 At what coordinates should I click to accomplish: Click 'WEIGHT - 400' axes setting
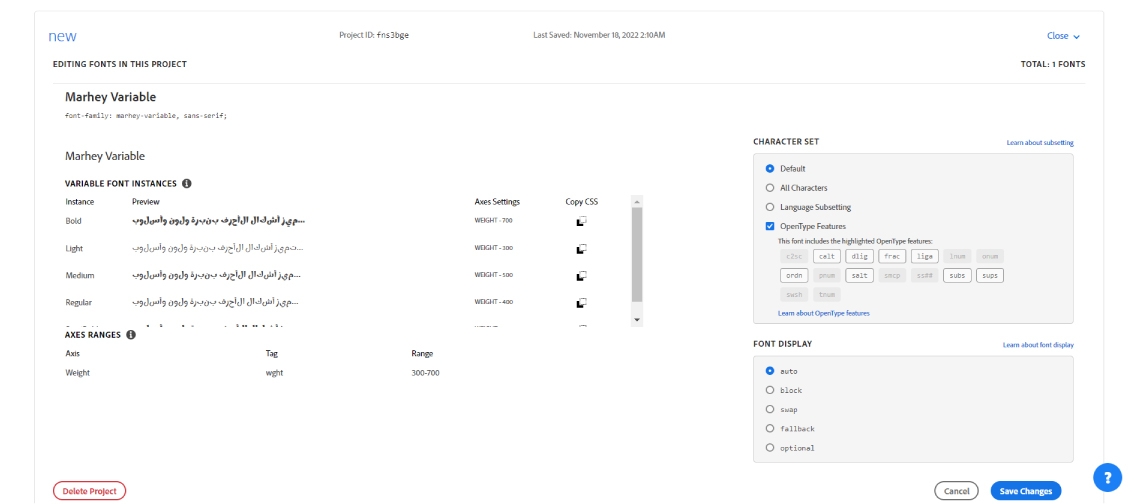[x=493, y=302]
